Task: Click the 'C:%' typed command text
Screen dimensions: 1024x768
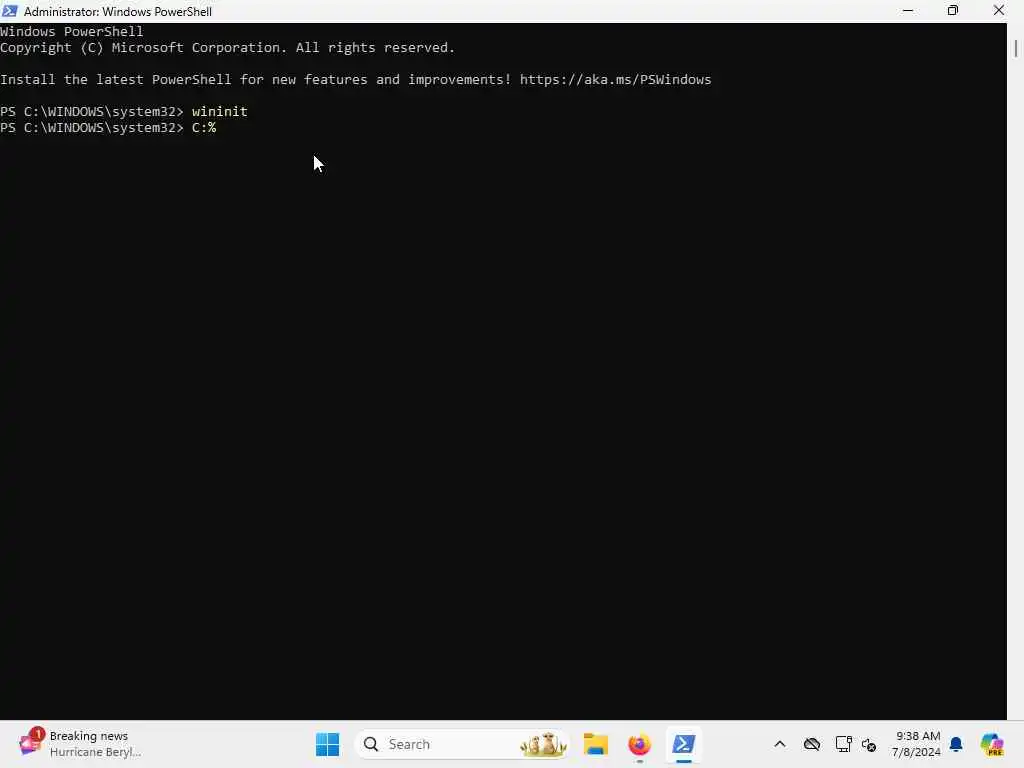Action: [204, 128]
